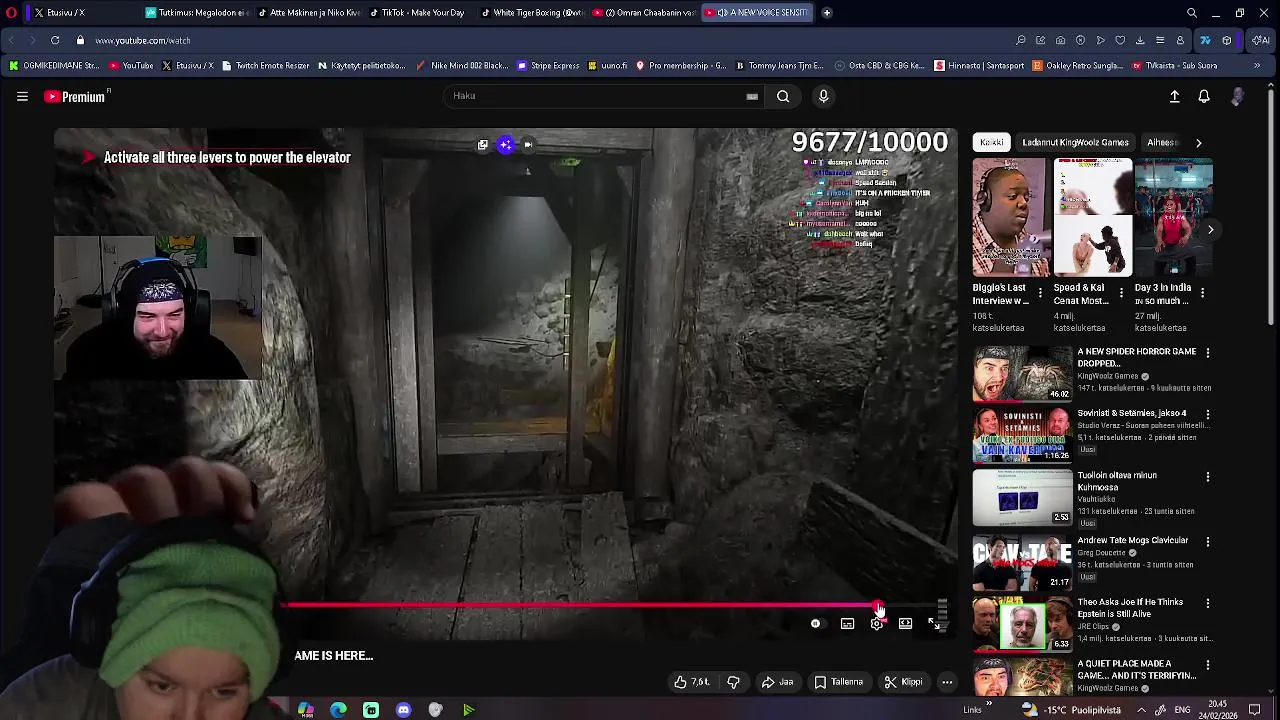Screen dimensions: 1280x720
Task: Open A NEW SPIDER HORROR GAME video
Action: pyautogui.click(x=1022, y=373)
